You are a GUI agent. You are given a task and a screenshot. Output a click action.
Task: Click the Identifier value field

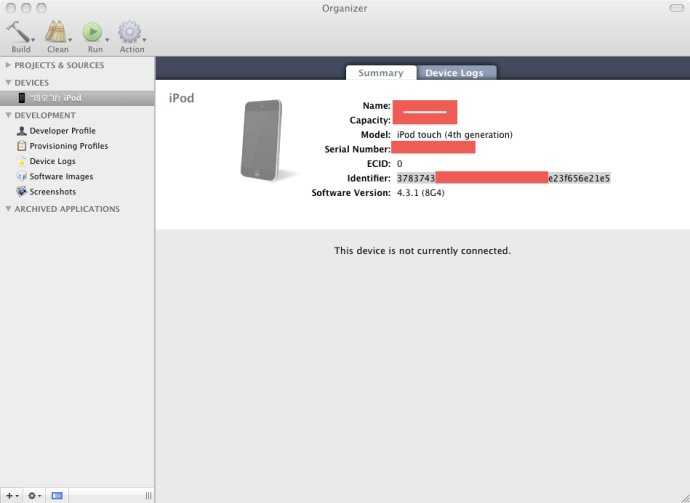(x=503, y=178)
